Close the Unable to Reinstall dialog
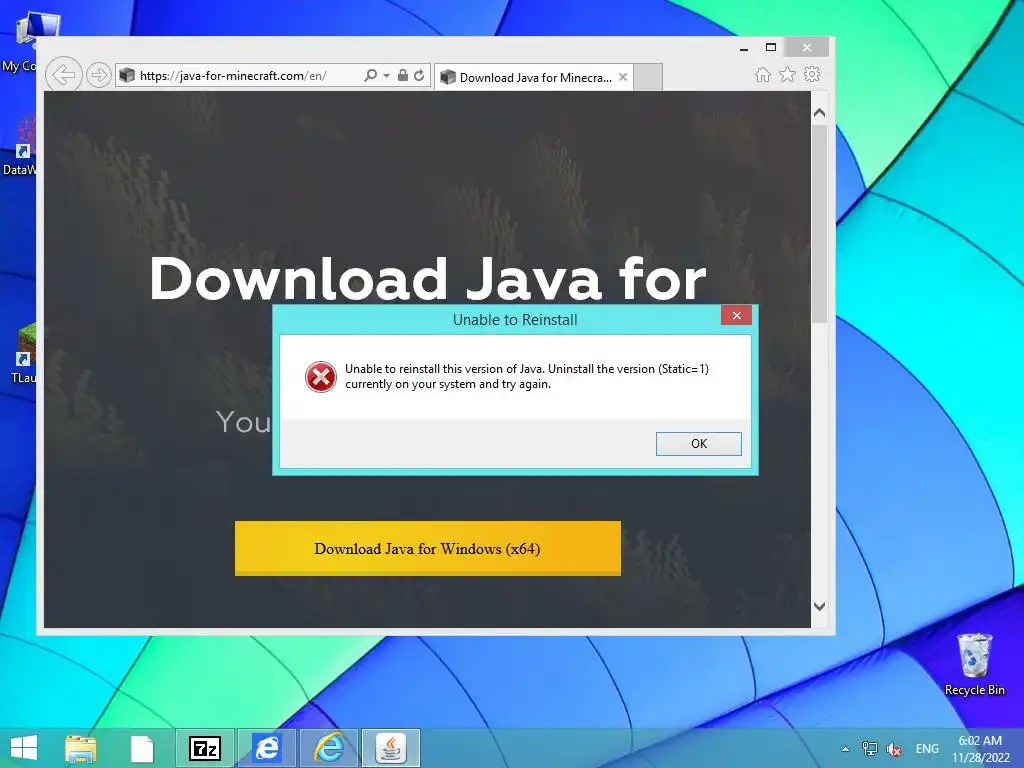Viewport: 1024px width, 768px height. click(736, 315)
